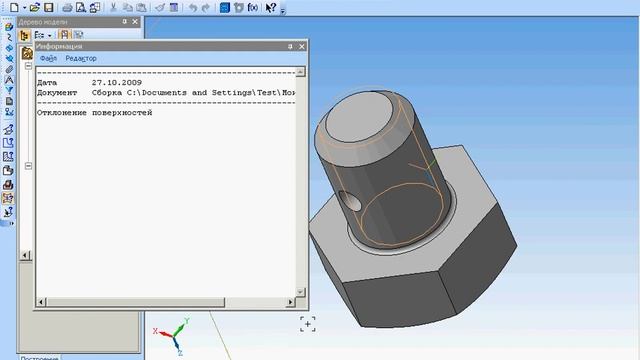640x360 pixels.
Task: Save the current document
Action: 49,7
